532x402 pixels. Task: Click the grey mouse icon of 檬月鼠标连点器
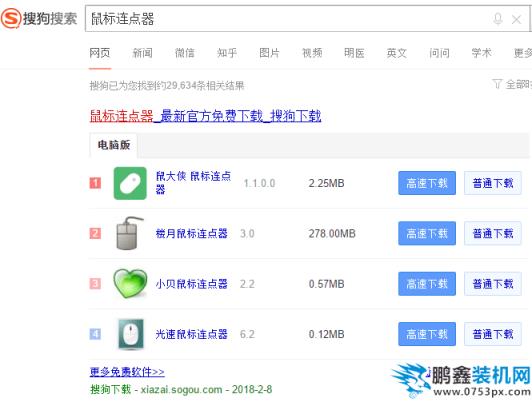(129, 233)
